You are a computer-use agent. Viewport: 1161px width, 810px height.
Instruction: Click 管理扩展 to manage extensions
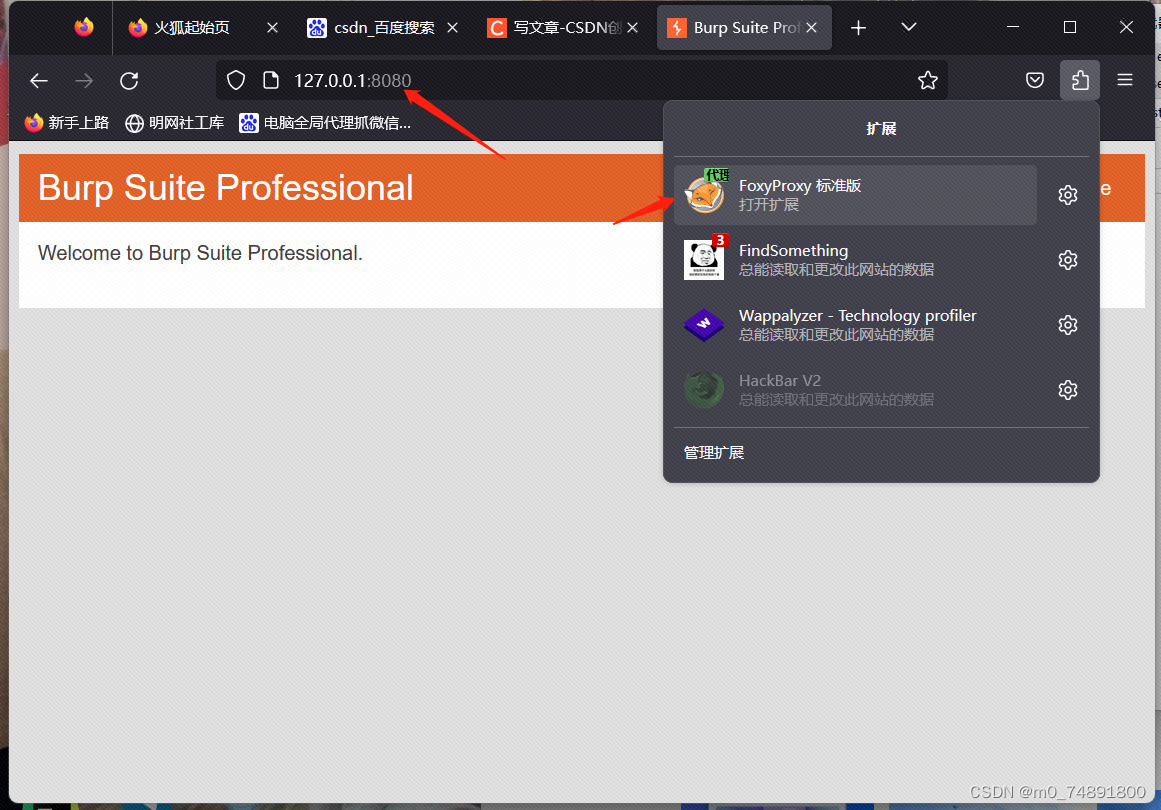[x=714, y=452]
